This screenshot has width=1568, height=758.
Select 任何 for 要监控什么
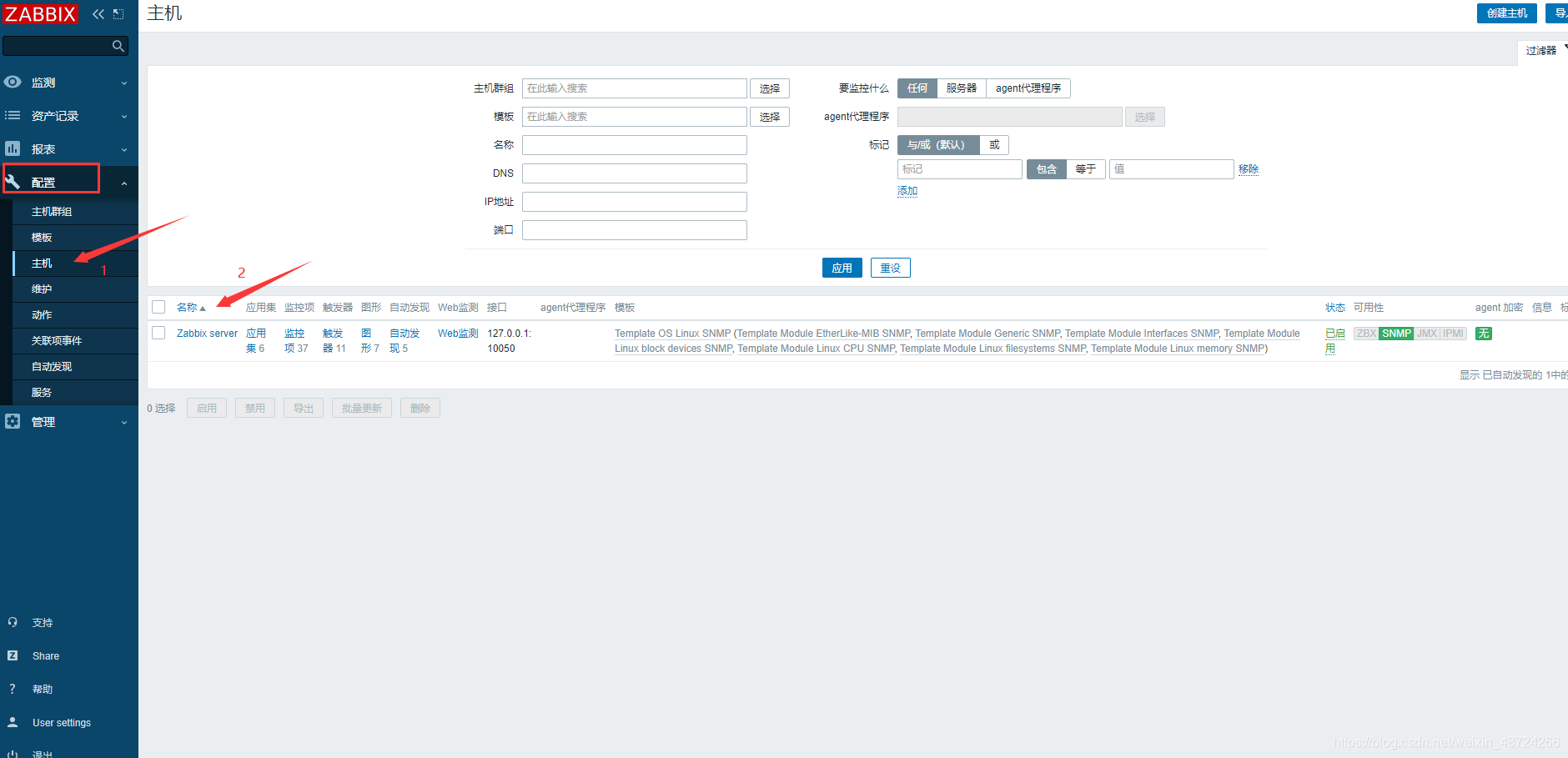[917, 88]
